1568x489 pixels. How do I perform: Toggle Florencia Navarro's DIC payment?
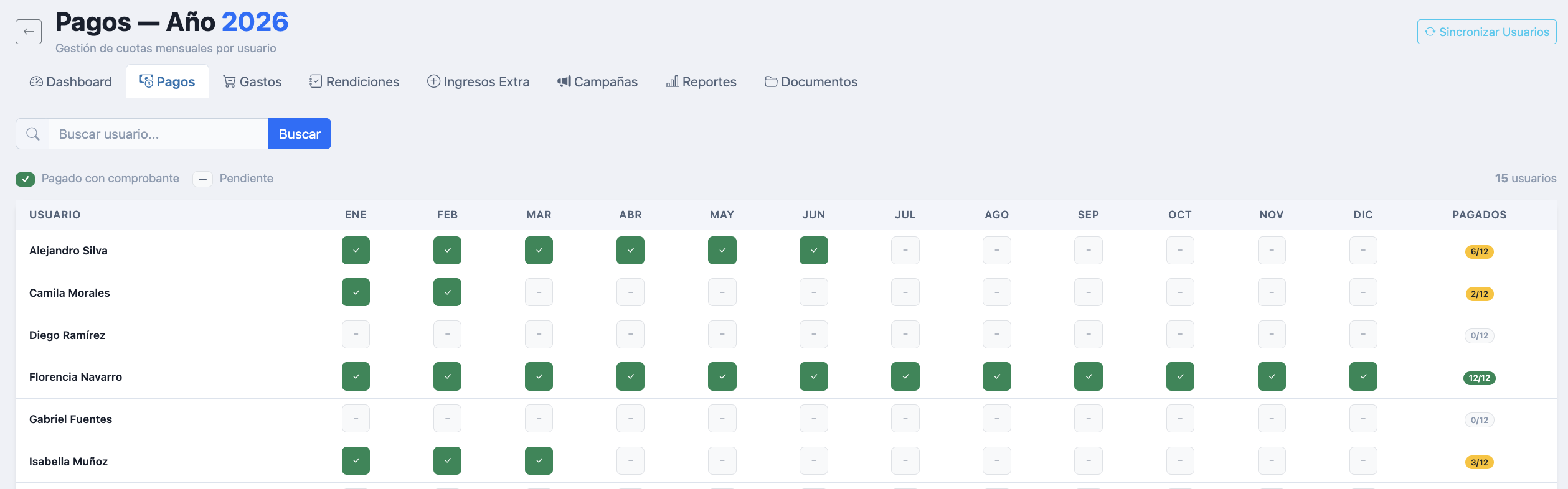pyautogui.click(x=1363, y=376)
